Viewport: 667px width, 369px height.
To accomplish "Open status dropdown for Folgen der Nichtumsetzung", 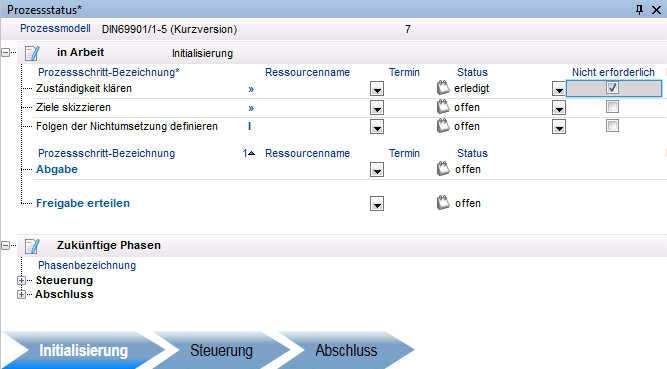I will [559, 127].
